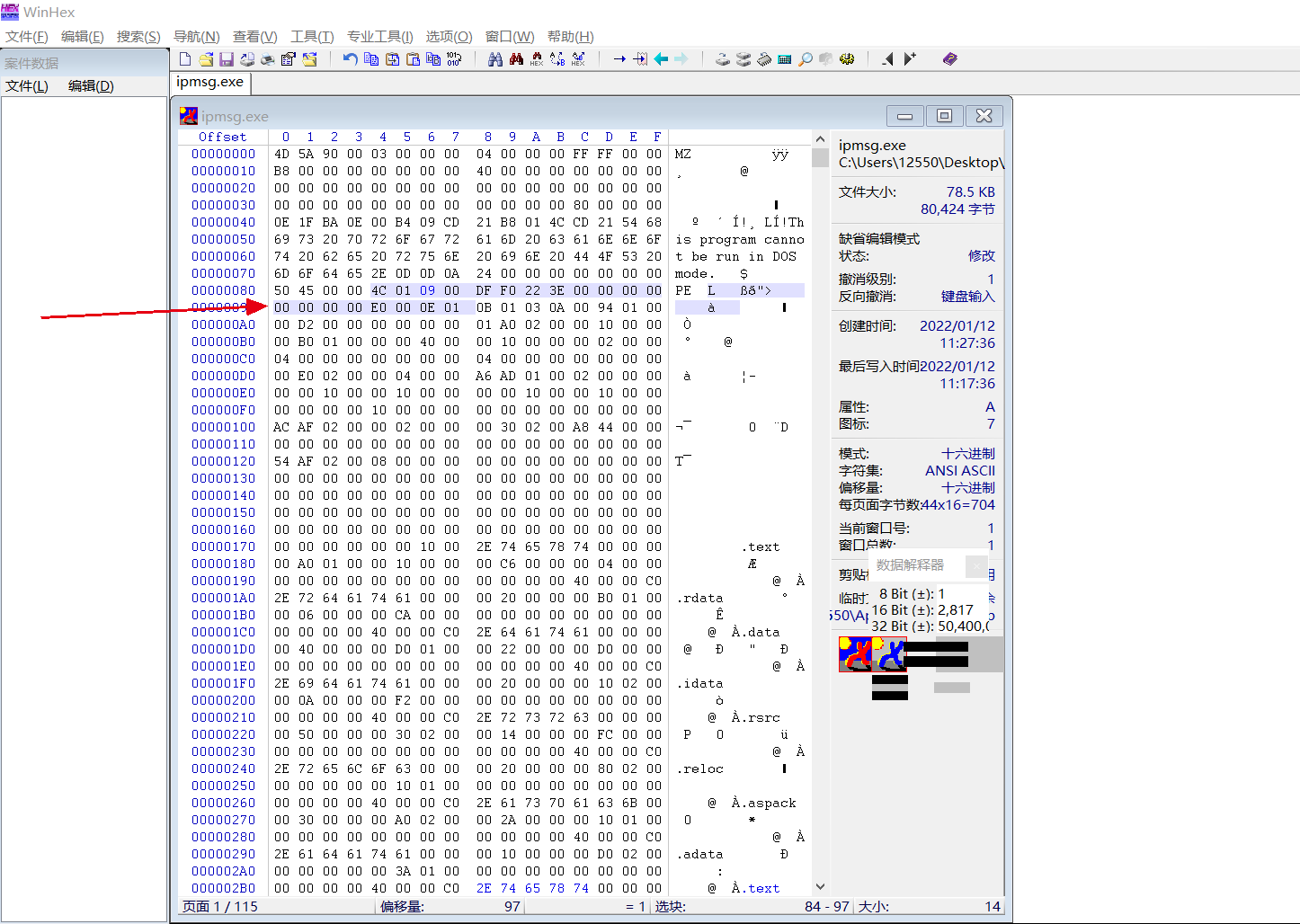Click the Modify data 101/010 icon
This screenshot has height=924, width=1300.
point(454,59)
